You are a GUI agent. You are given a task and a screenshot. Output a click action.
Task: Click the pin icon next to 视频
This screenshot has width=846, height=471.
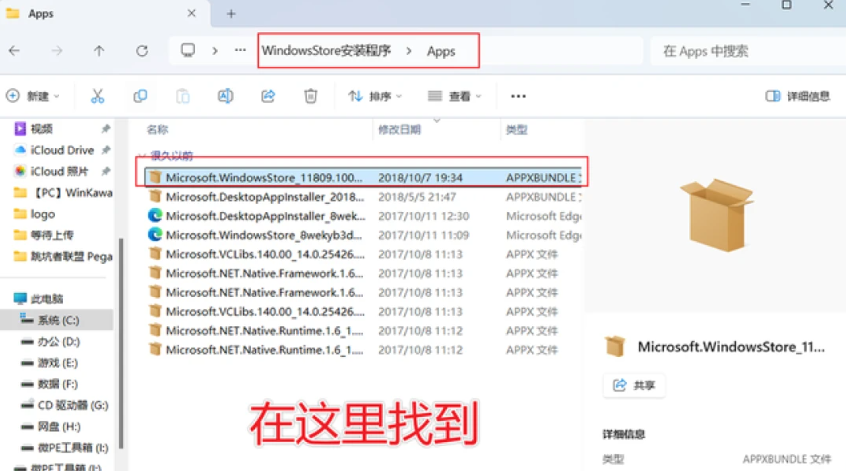[x=106, y=128]
